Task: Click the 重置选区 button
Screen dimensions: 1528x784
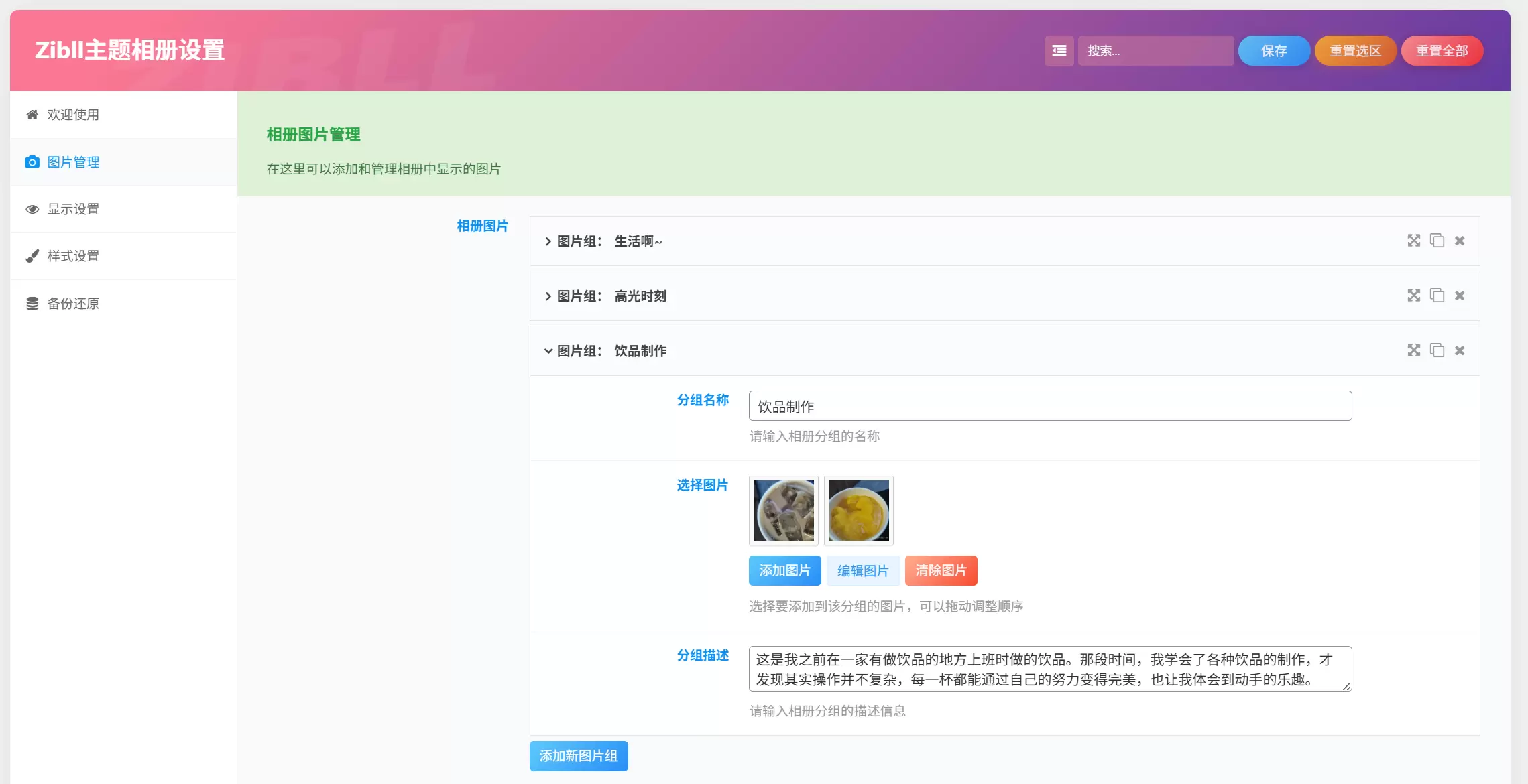Action: click(x=1356, y=51)
